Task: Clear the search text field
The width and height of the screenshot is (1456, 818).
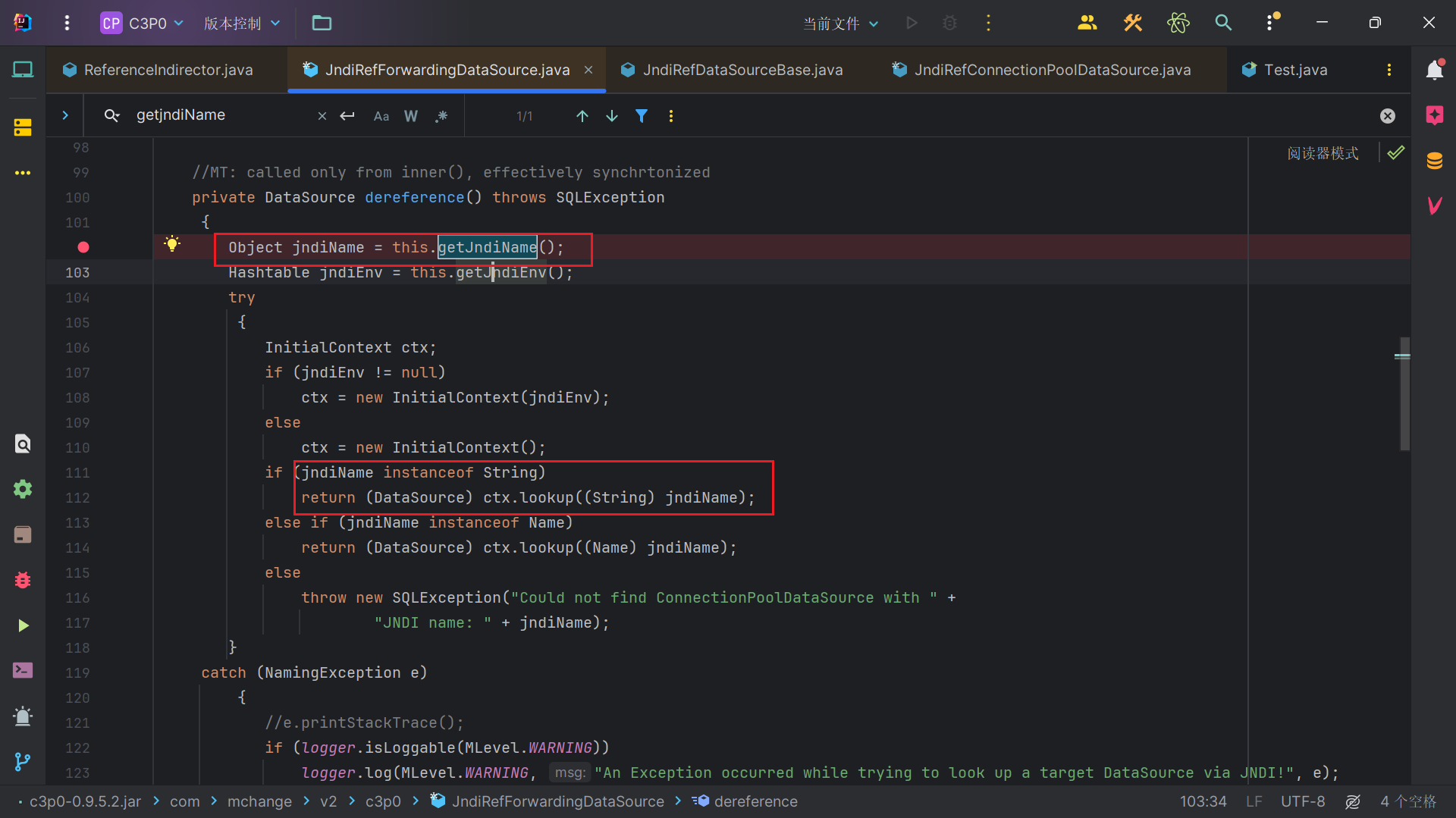Action: pos(322,116)
